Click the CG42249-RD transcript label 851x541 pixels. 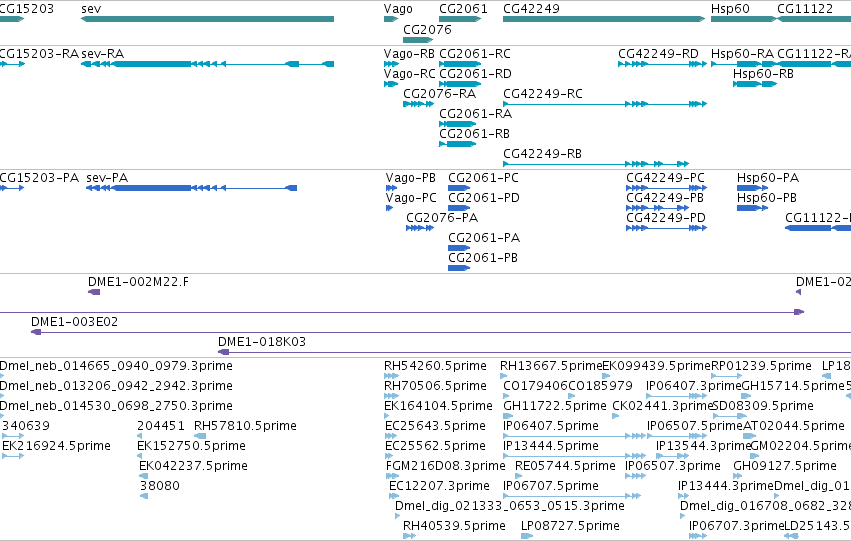[658, 54]
